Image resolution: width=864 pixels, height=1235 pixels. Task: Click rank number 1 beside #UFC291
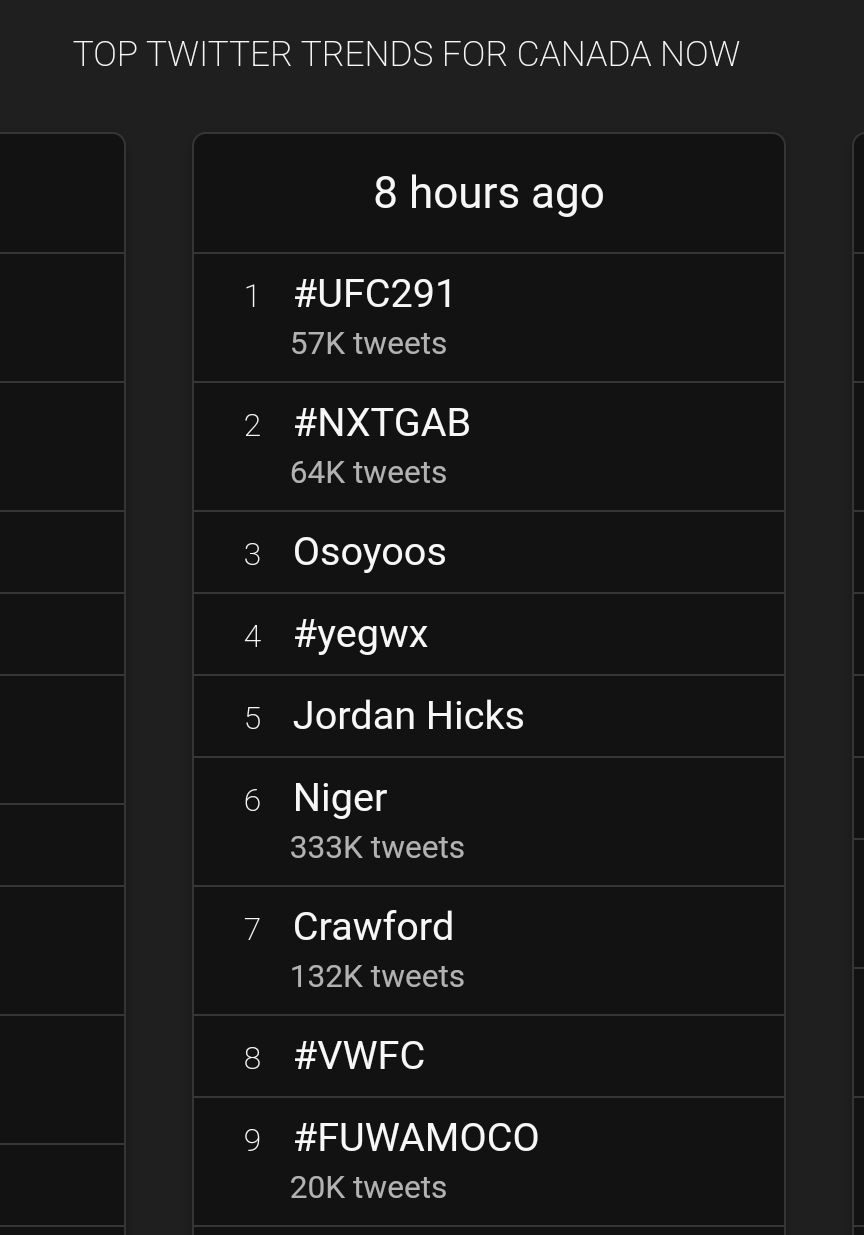(252, 296)
